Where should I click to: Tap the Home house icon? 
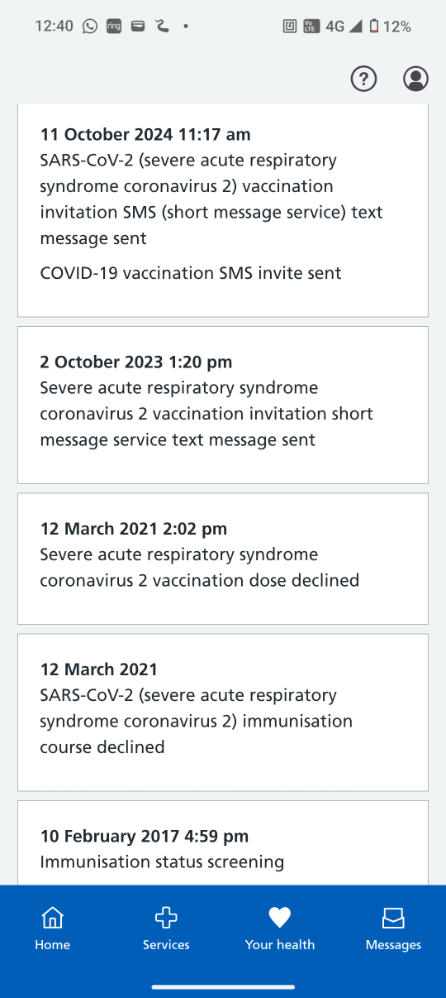point(52,918)
